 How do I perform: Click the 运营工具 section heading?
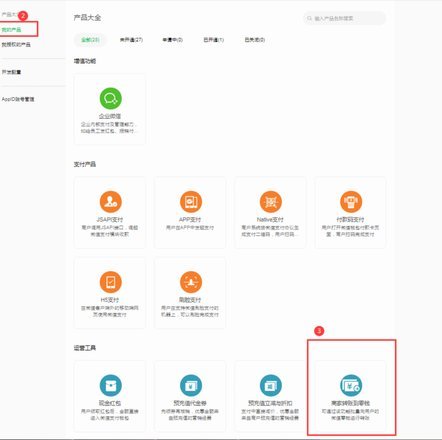click(x=85, y=348)
